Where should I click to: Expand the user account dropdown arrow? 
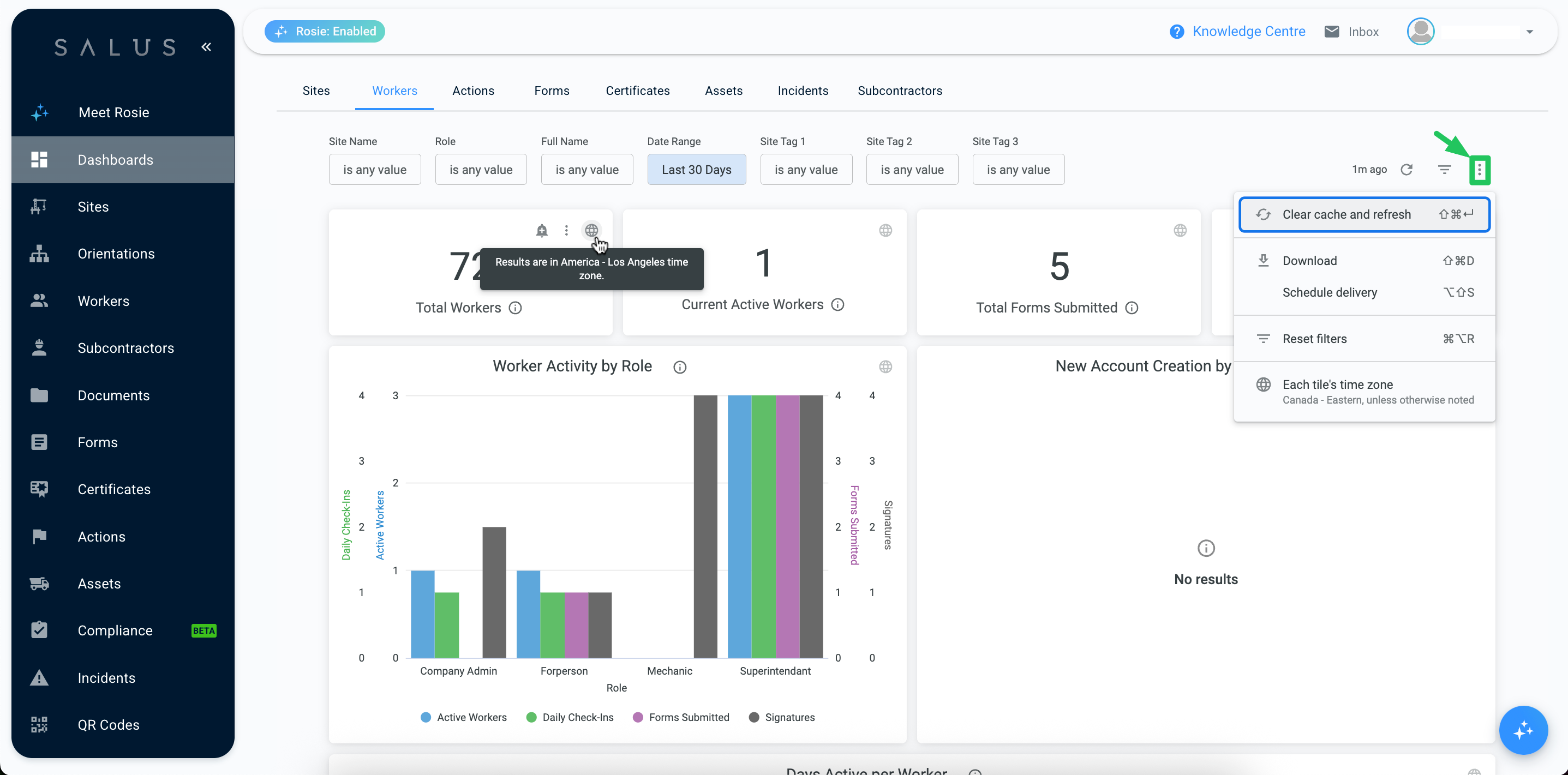pyautogui.click(x=1529, y=32)
